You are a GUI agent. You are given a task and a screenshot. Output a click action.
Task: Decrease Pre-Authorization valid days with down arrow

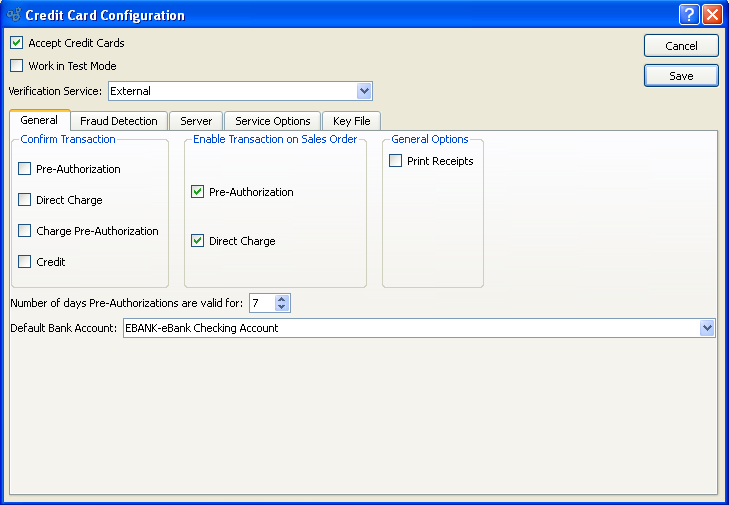tap(282, 307)
